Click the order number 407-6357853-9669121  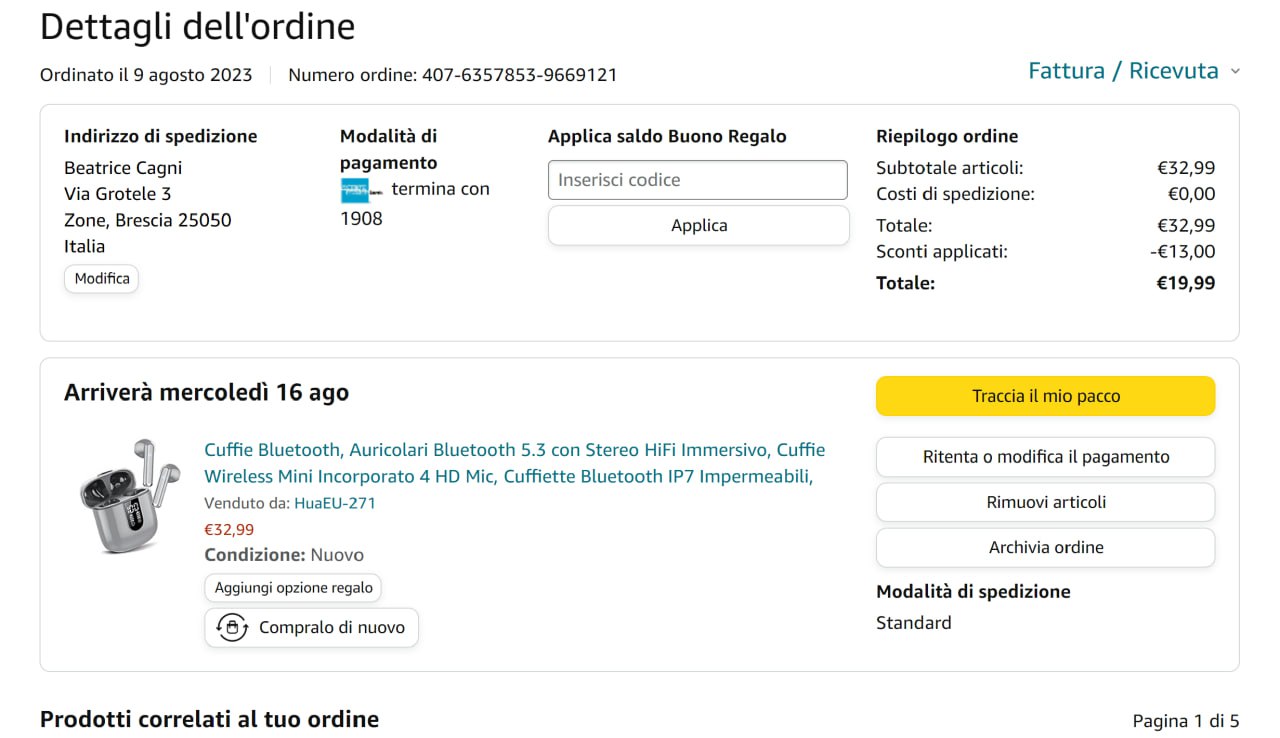click(519, 75)
